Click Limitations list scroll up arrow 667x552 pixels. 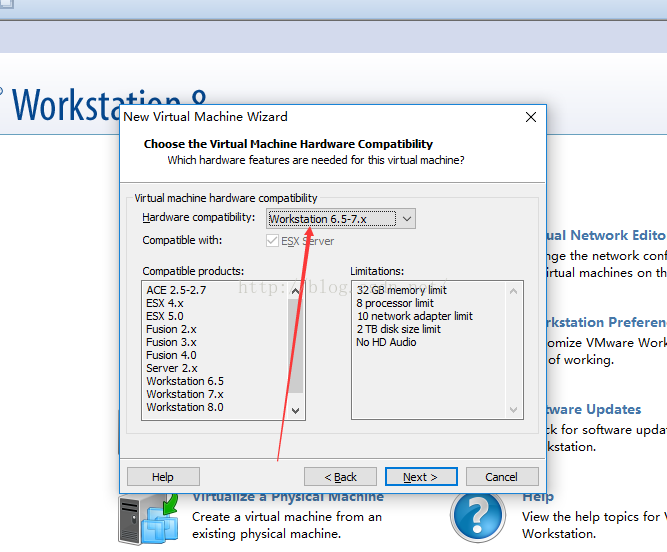(513, 291)
